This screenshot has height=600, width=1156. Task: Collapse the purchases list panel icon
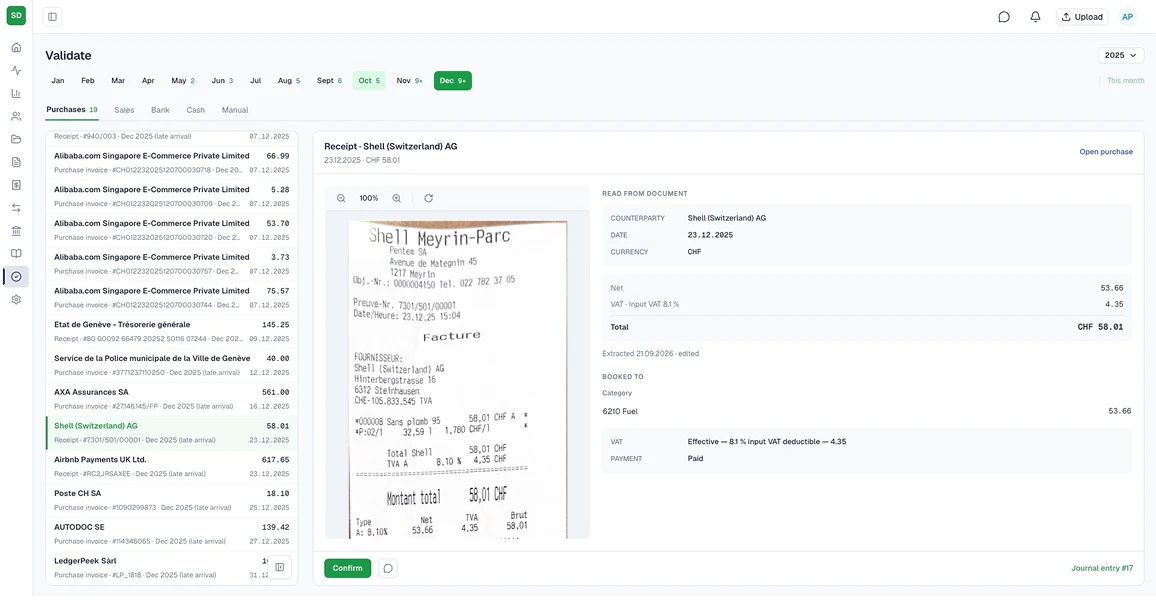280,567
